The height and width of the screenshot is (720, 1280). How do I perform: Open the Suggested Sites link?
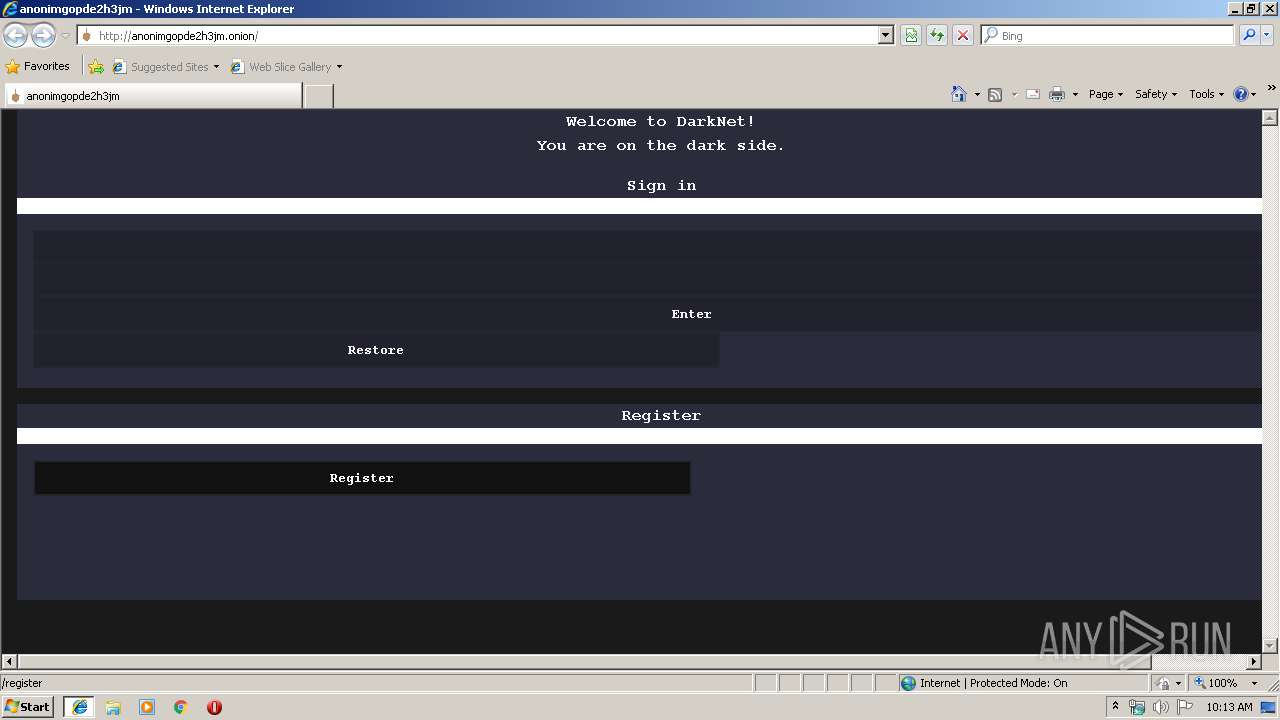click(165, 67)
